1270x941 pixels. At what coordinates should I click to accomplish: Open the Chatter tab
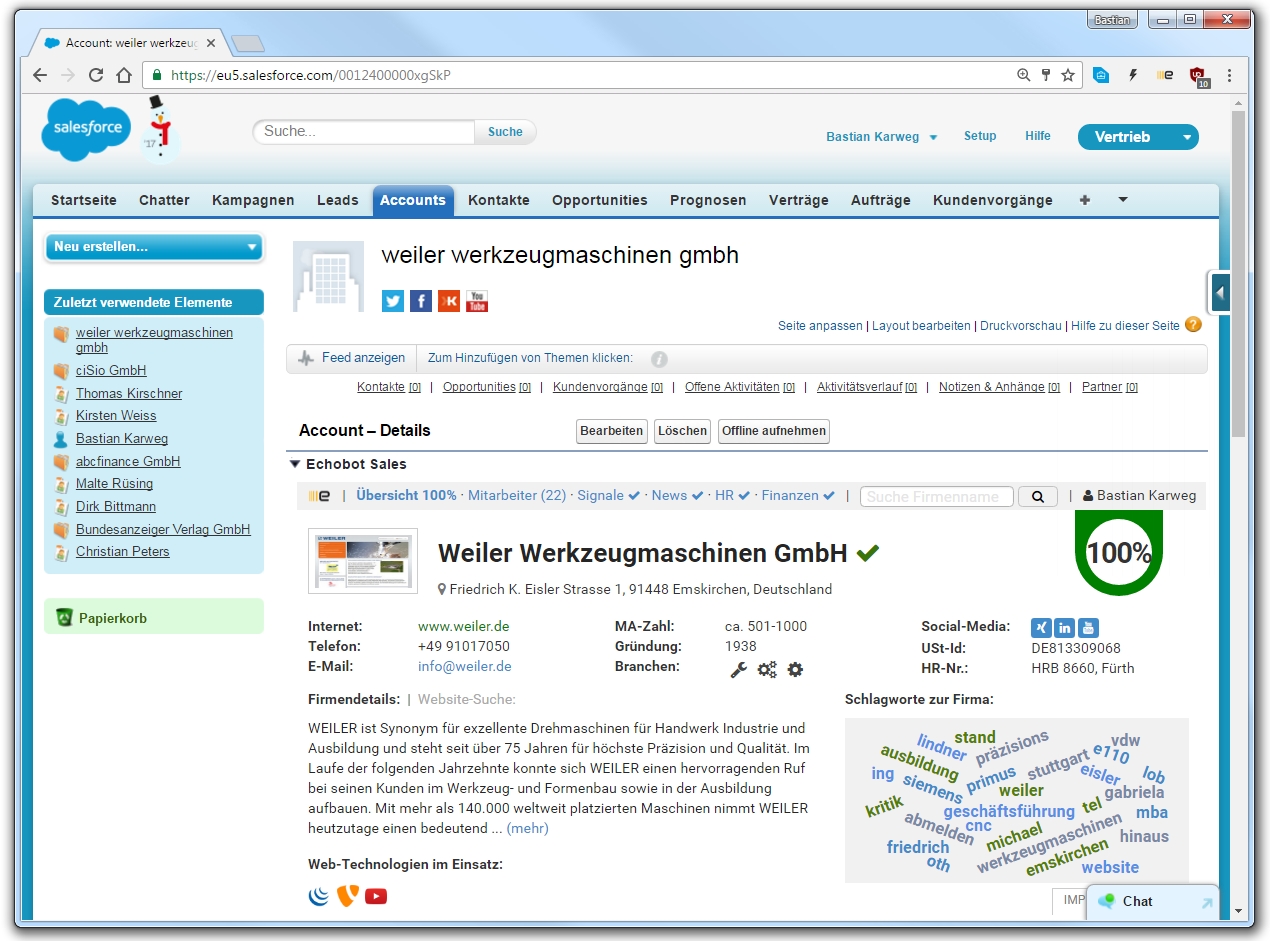164,200
